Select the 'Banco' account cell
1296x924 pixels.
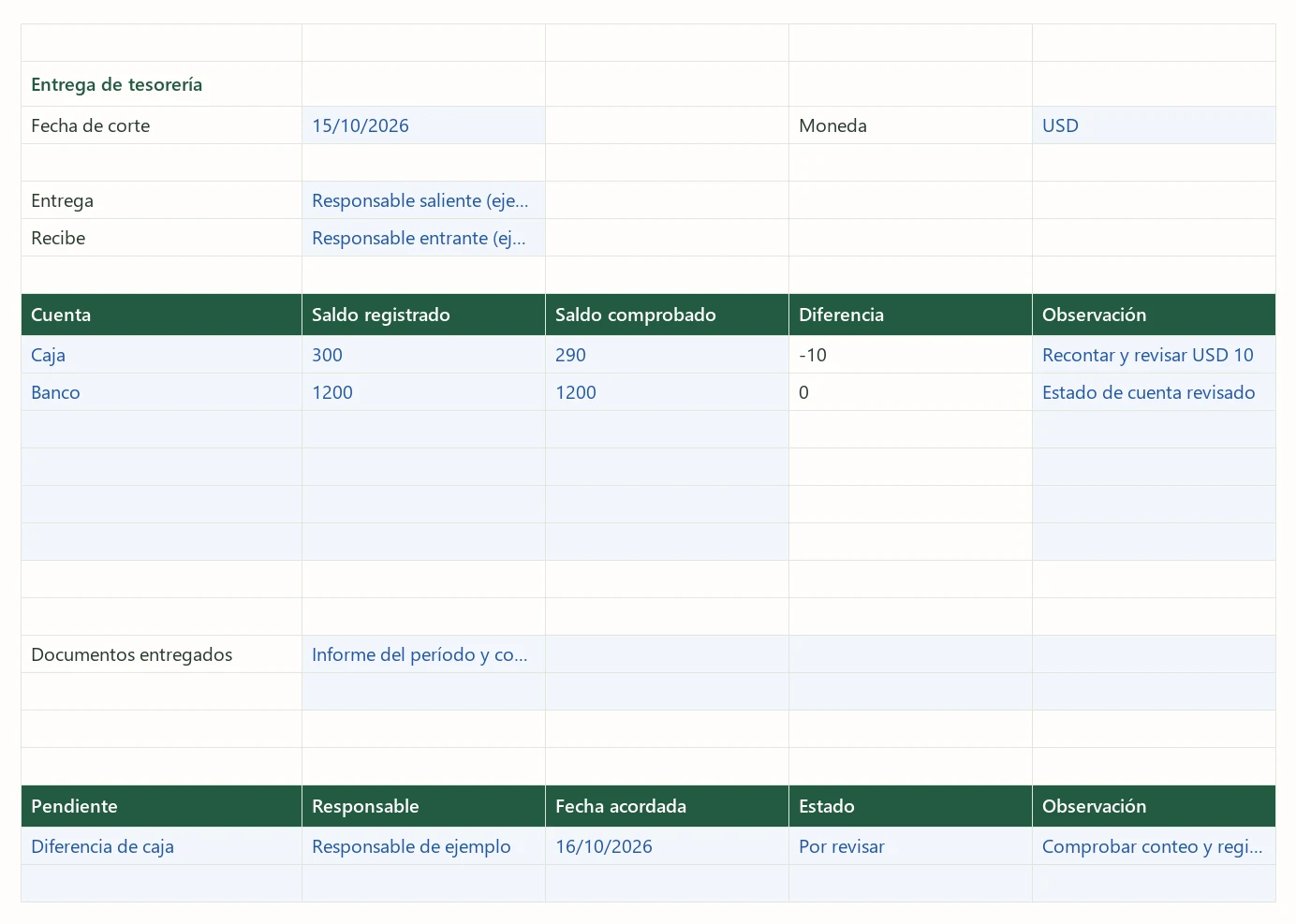[161, 392]
